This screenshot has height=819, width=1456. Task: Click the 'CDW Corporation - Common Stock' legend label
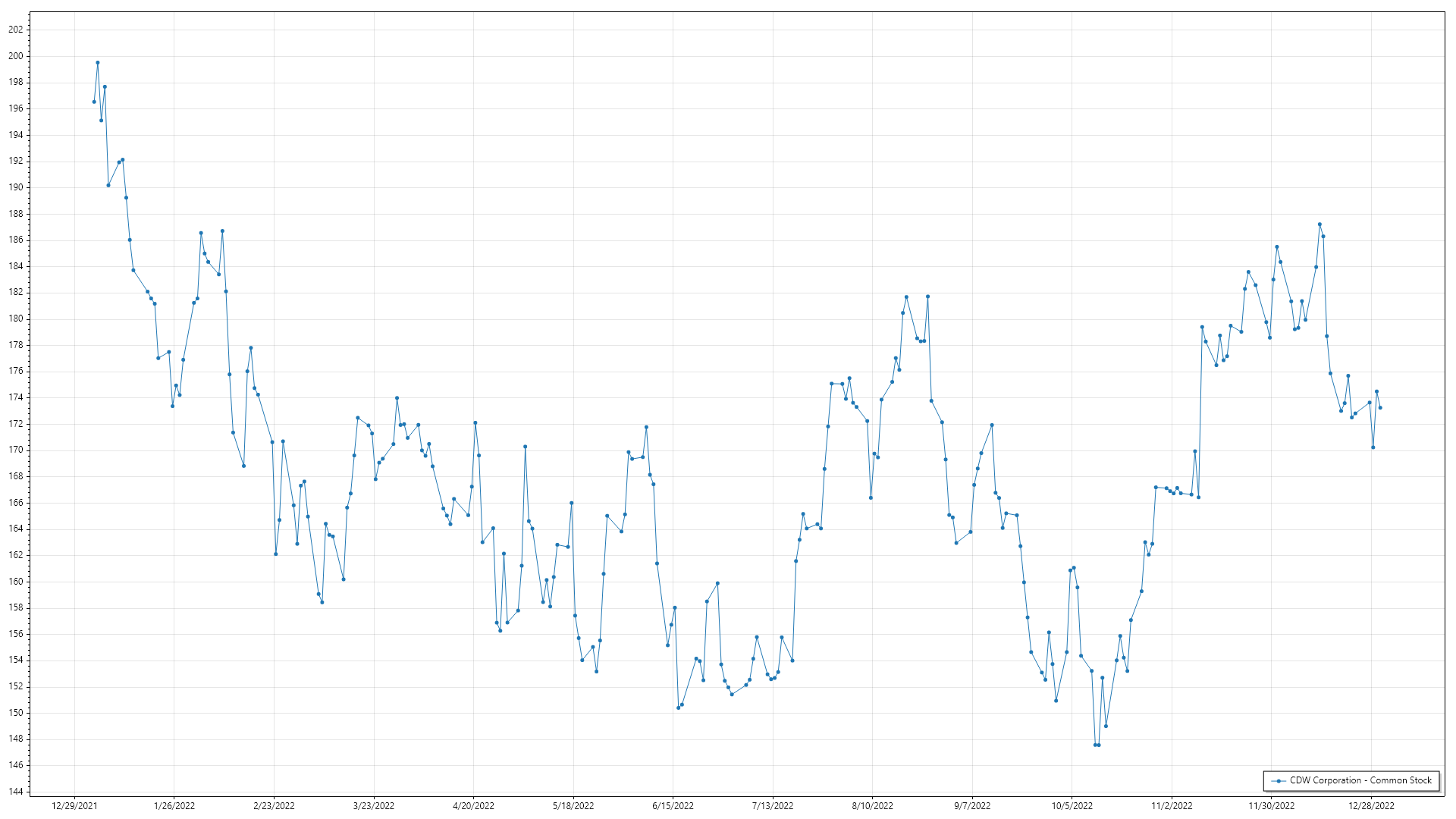pos(1360,780)
